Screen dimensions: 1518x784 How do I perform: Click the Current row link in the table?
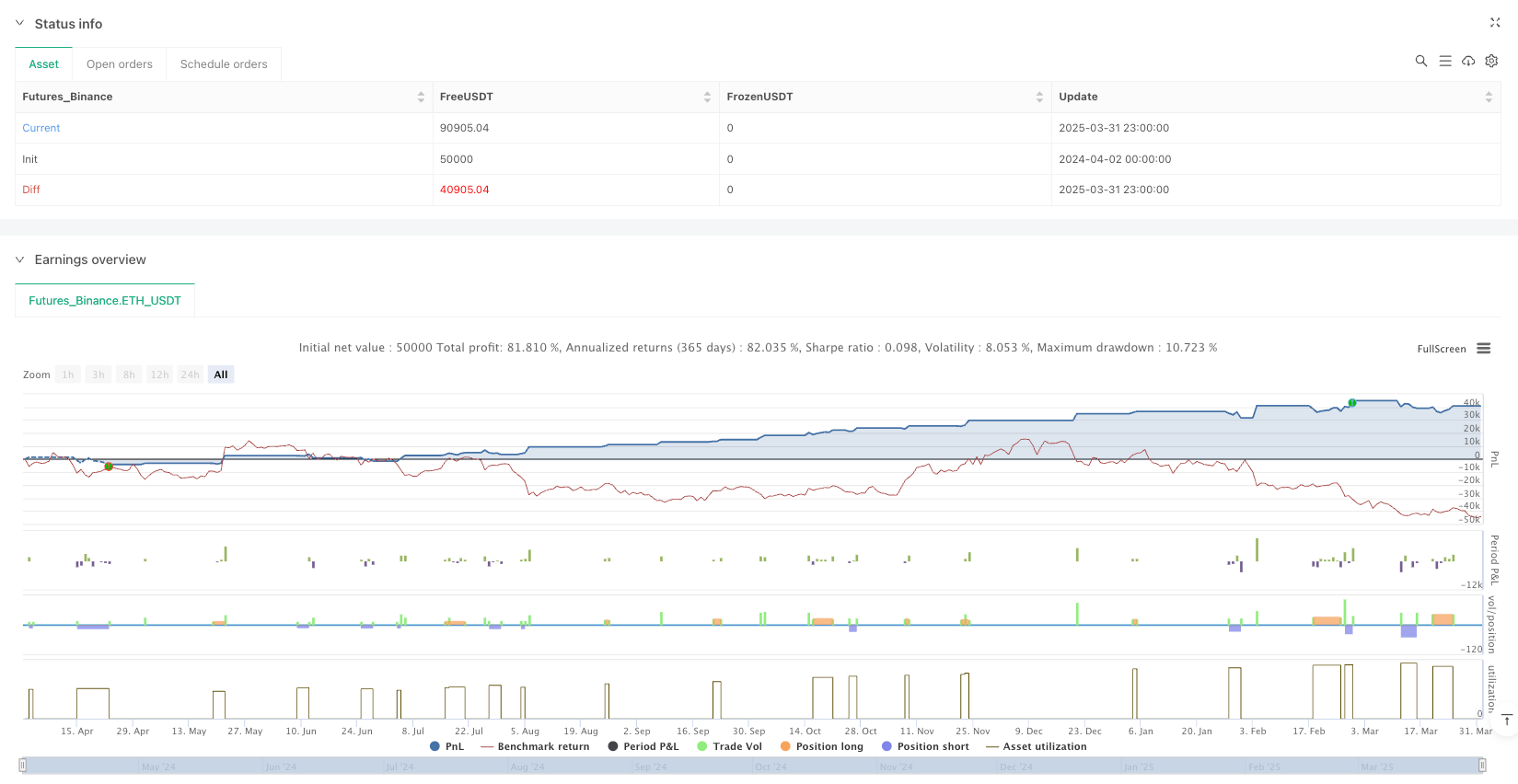click(x=41, y=128)
